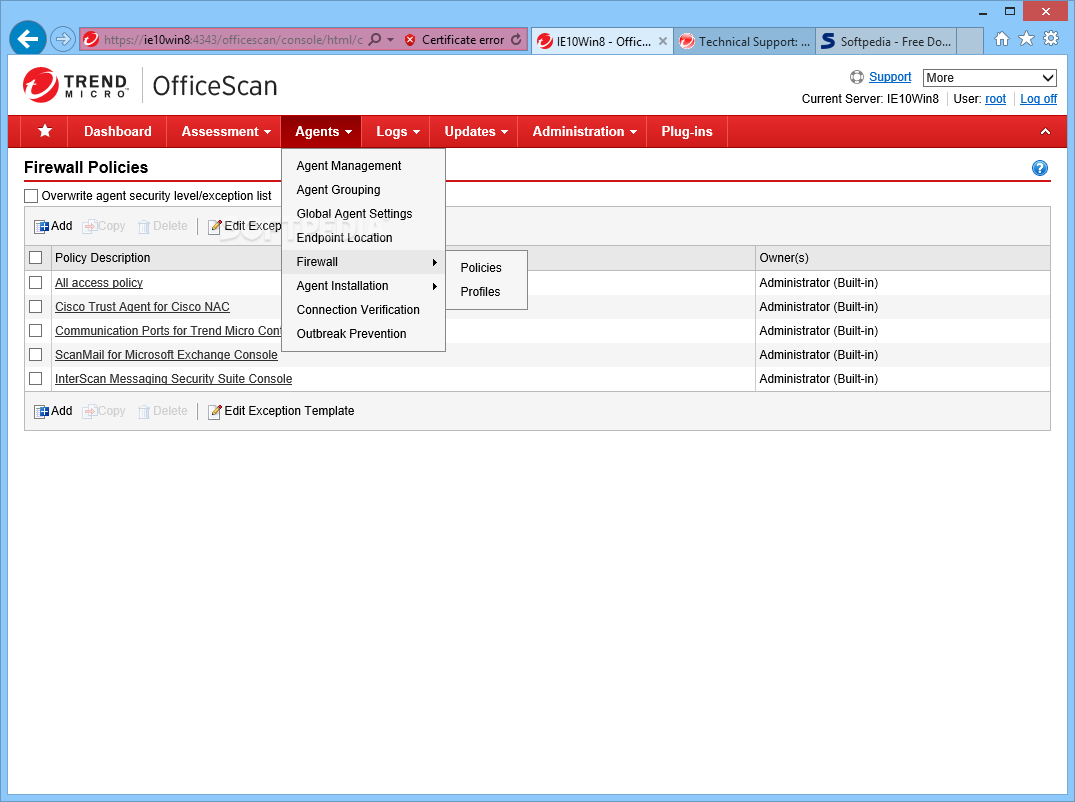Click the Trend Micro logo
Screen dimensions: 1075x802
[x=75, y=85]
